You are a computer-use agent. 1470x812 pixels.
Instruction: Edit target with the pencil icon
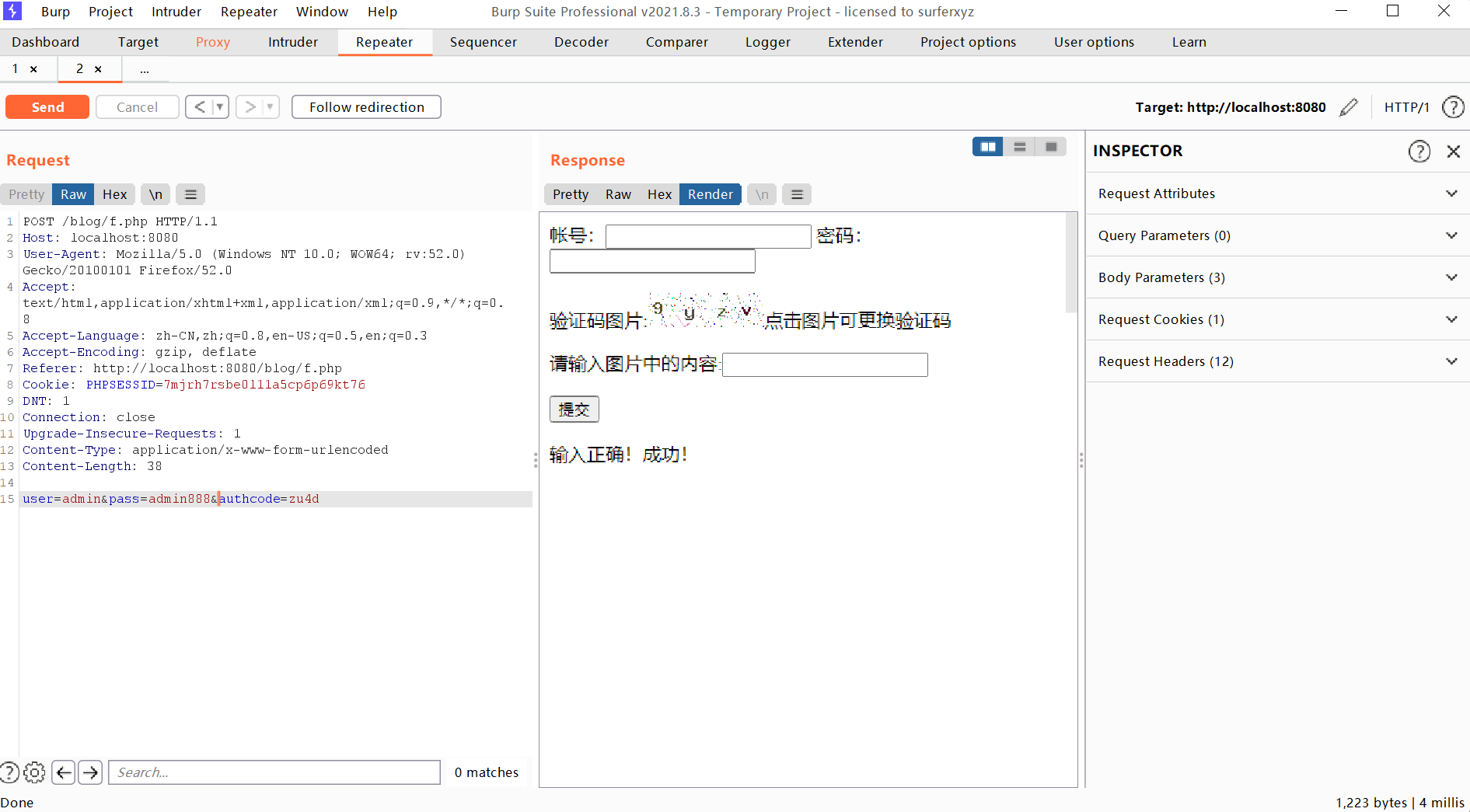(1349, 107)
